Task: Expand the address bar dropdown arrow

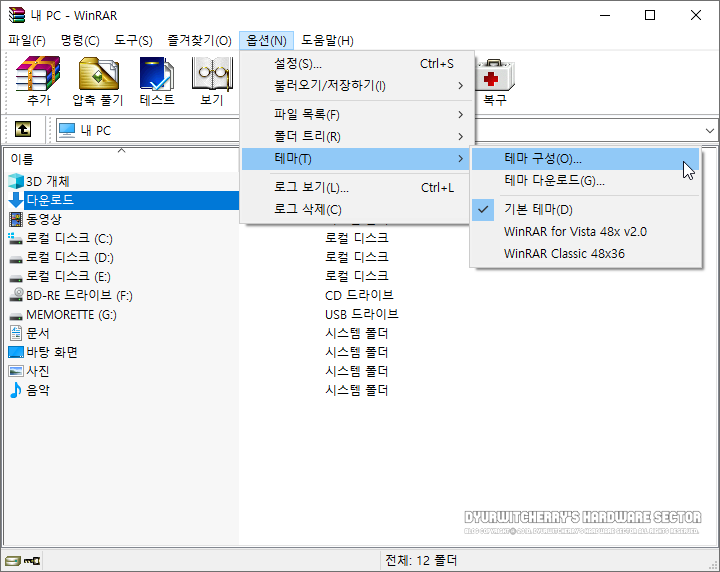Action: pyautogui.click(x=709, y=130)
